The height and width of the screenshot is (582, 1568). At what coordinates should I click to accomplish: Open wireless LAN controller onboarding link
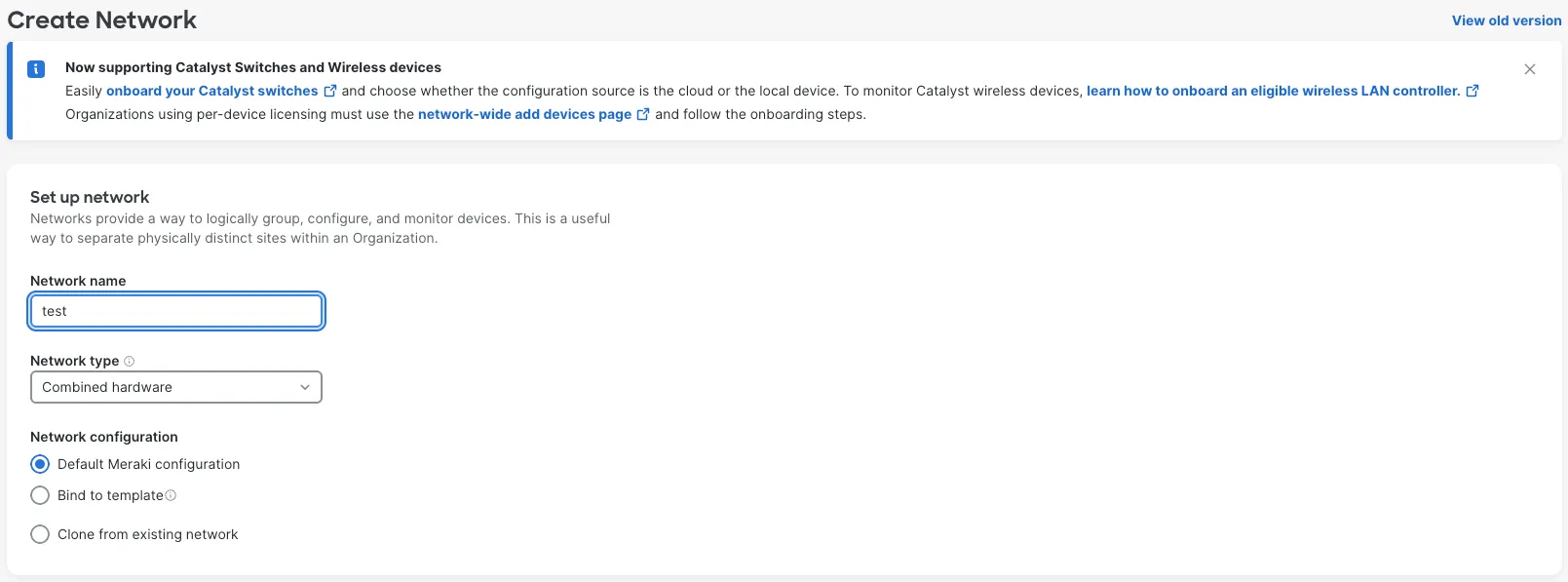click(x=1273, y=91)
